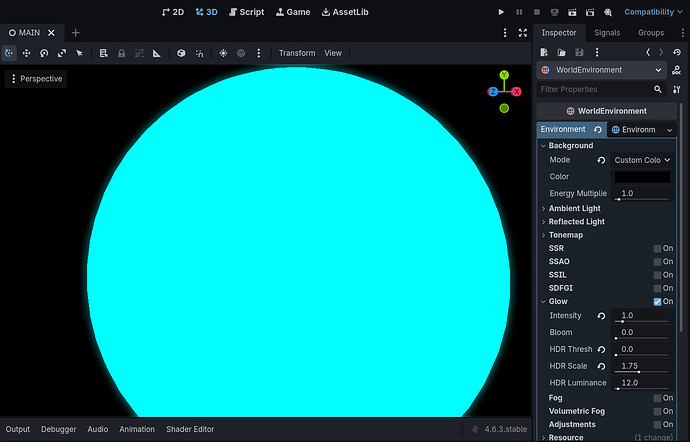Screen dimensions: 690x442
Task: Save the edited resource icon
Action: click(579, 52)
